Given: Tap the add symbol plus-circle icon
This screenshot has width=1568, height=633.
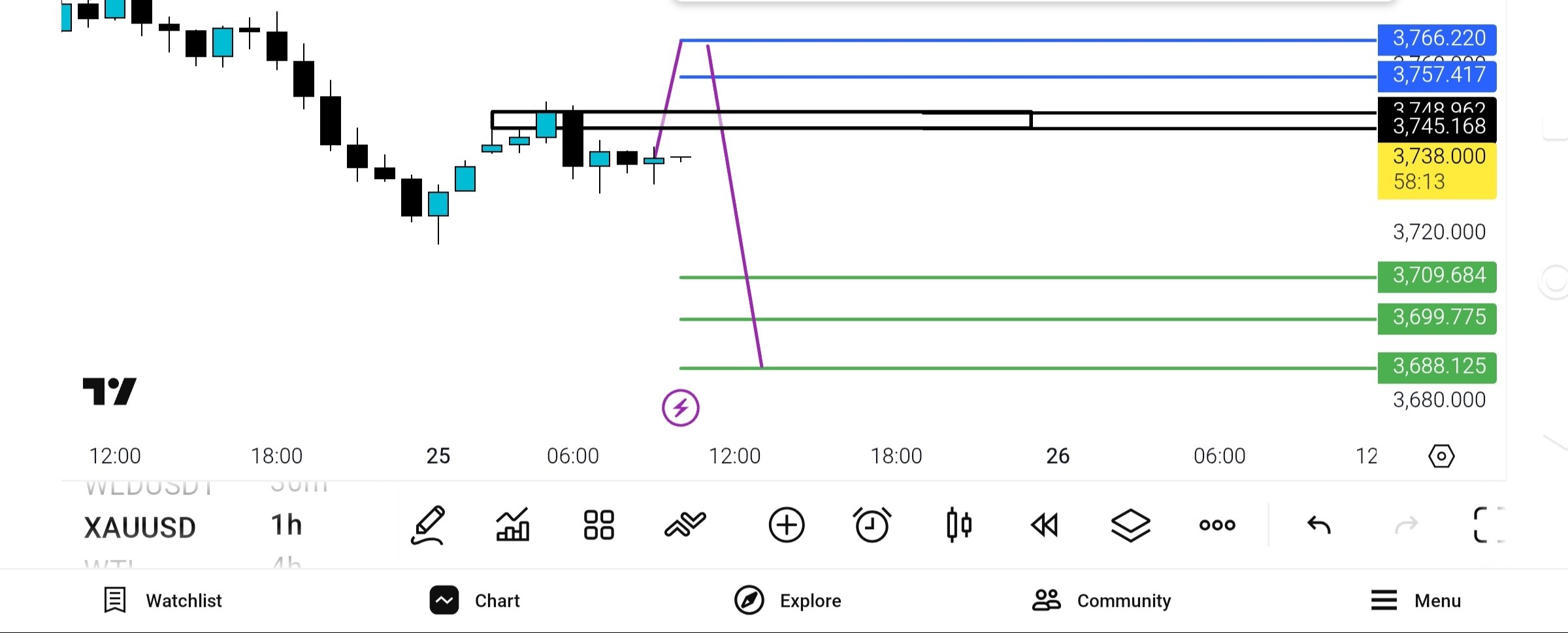Looking at the screenshot, I should click(x=786, y=525).
